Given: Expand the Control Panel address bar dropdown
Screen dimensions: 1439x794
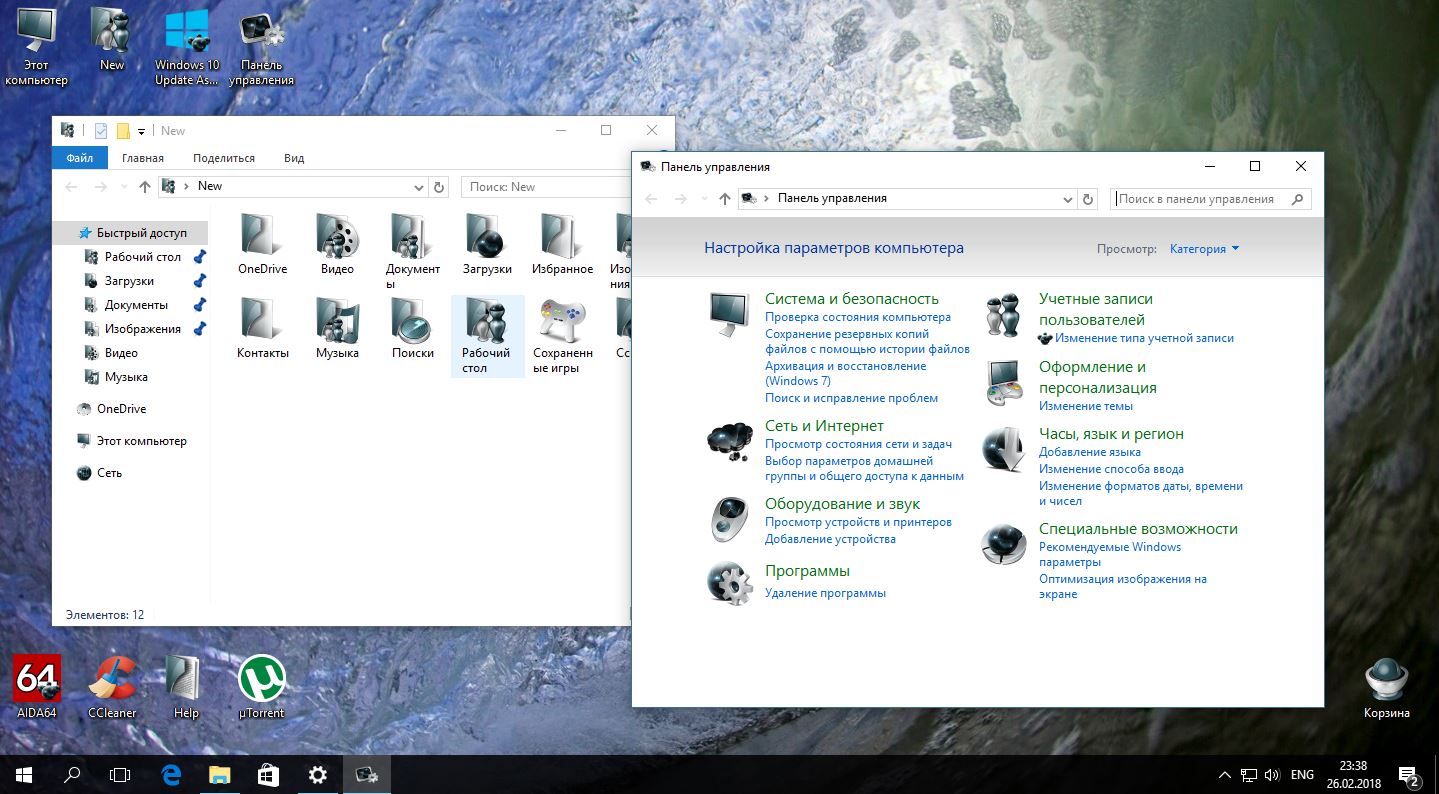Looking at the screenshot, I should (1068, 199).
